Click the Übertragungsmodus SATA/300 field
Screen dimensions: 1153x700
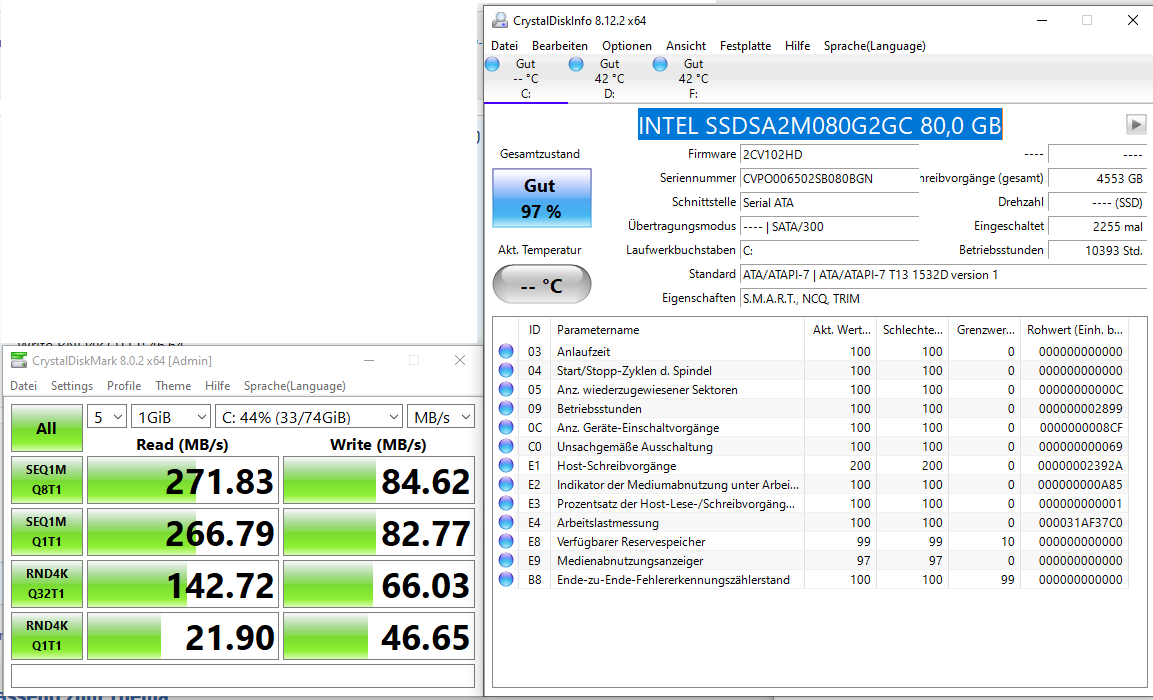[x=829, y=226]
